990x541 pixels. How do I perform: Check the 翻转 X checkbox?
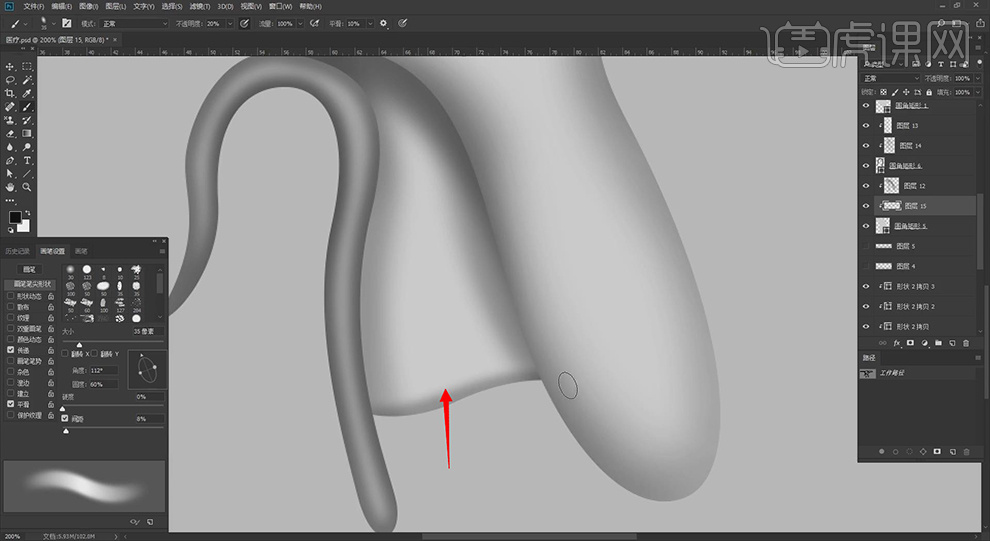[x=65, y=354]
